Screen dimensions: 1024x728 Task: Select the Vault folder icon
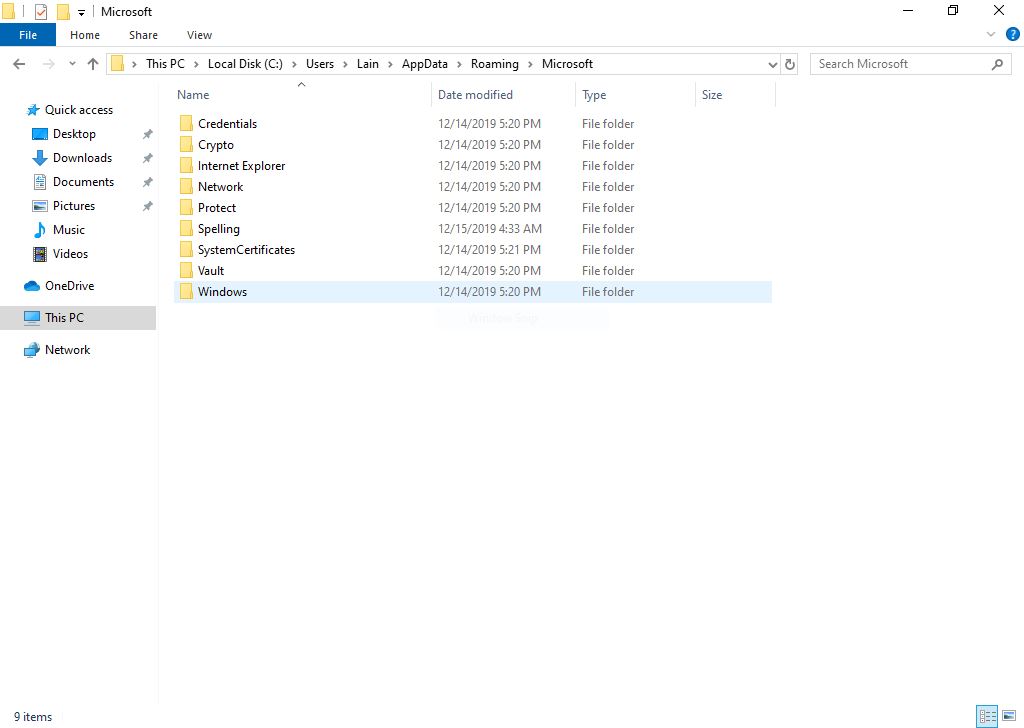pyautogui.click(x=186, y=270)
